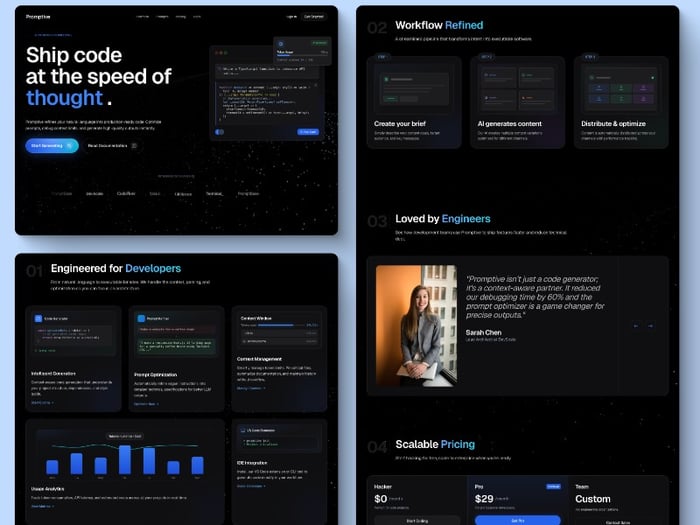
Task: Click the Prompt Optimization title
Action: pyautogui.click(x=155, y=375)
